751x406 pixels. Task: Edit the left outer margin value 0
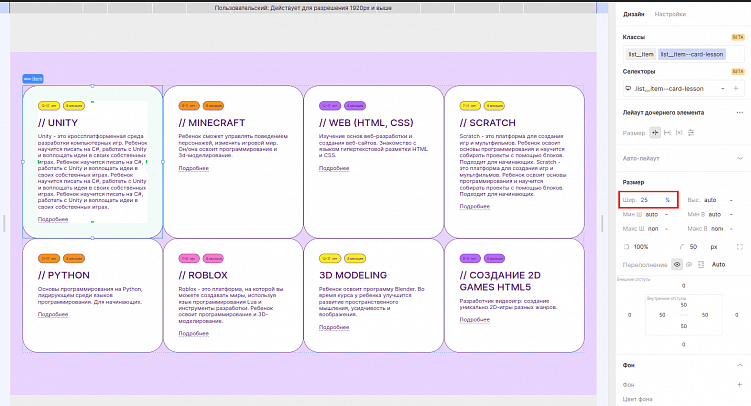(629, 315)
